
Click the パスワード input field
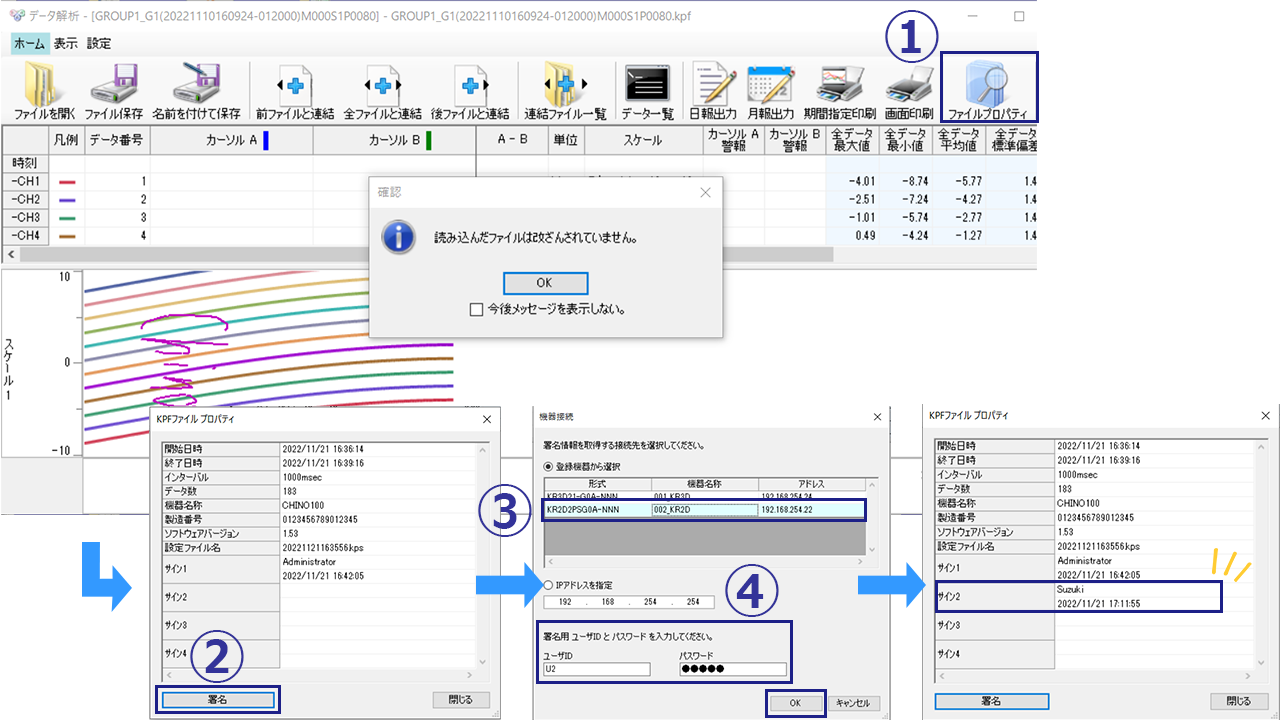pos(732,669)
